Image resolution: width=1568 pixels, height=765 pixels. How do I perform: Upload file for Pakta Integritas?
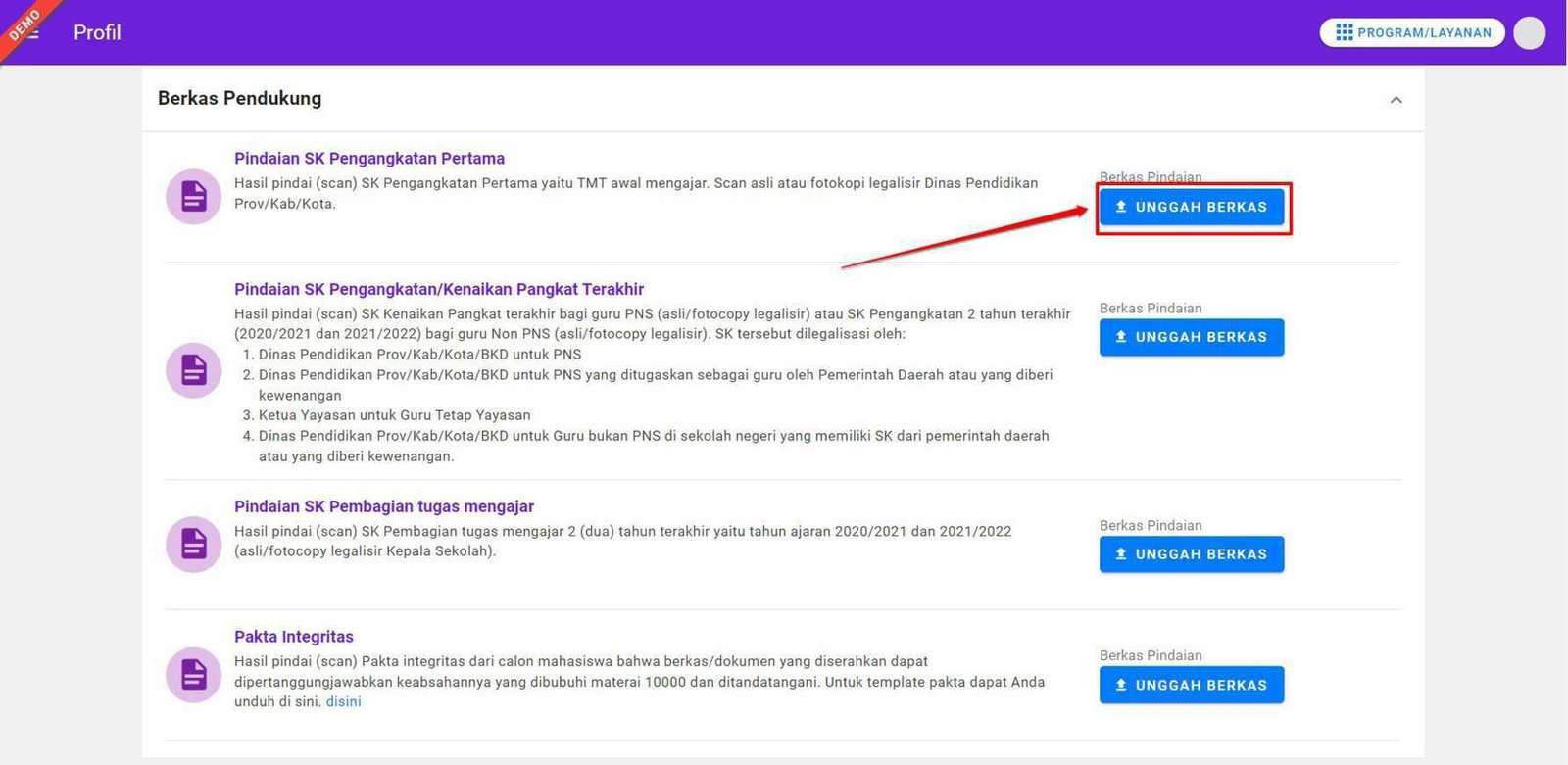(1192, 685)
